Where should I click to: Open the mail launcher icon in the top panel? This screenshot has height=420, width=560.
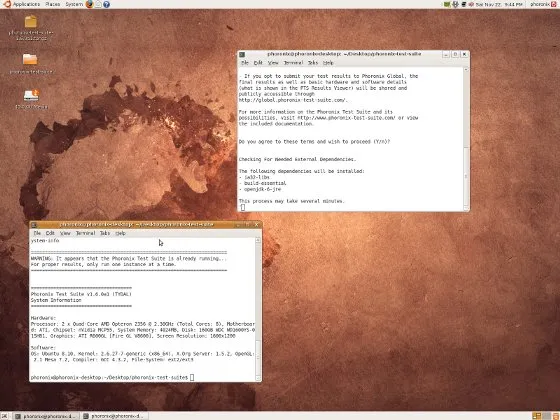click(x=98, y=4)
